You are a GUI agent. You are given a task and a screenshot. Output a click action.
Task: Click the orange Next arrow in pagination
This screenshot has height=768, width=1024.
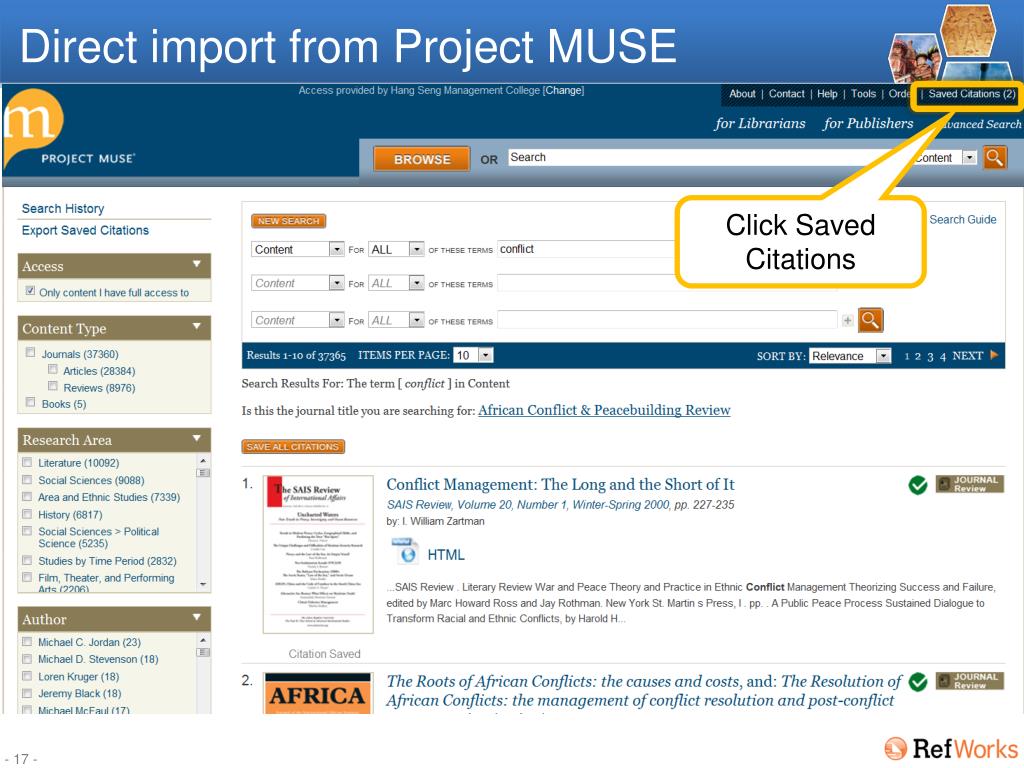(994, 355)
